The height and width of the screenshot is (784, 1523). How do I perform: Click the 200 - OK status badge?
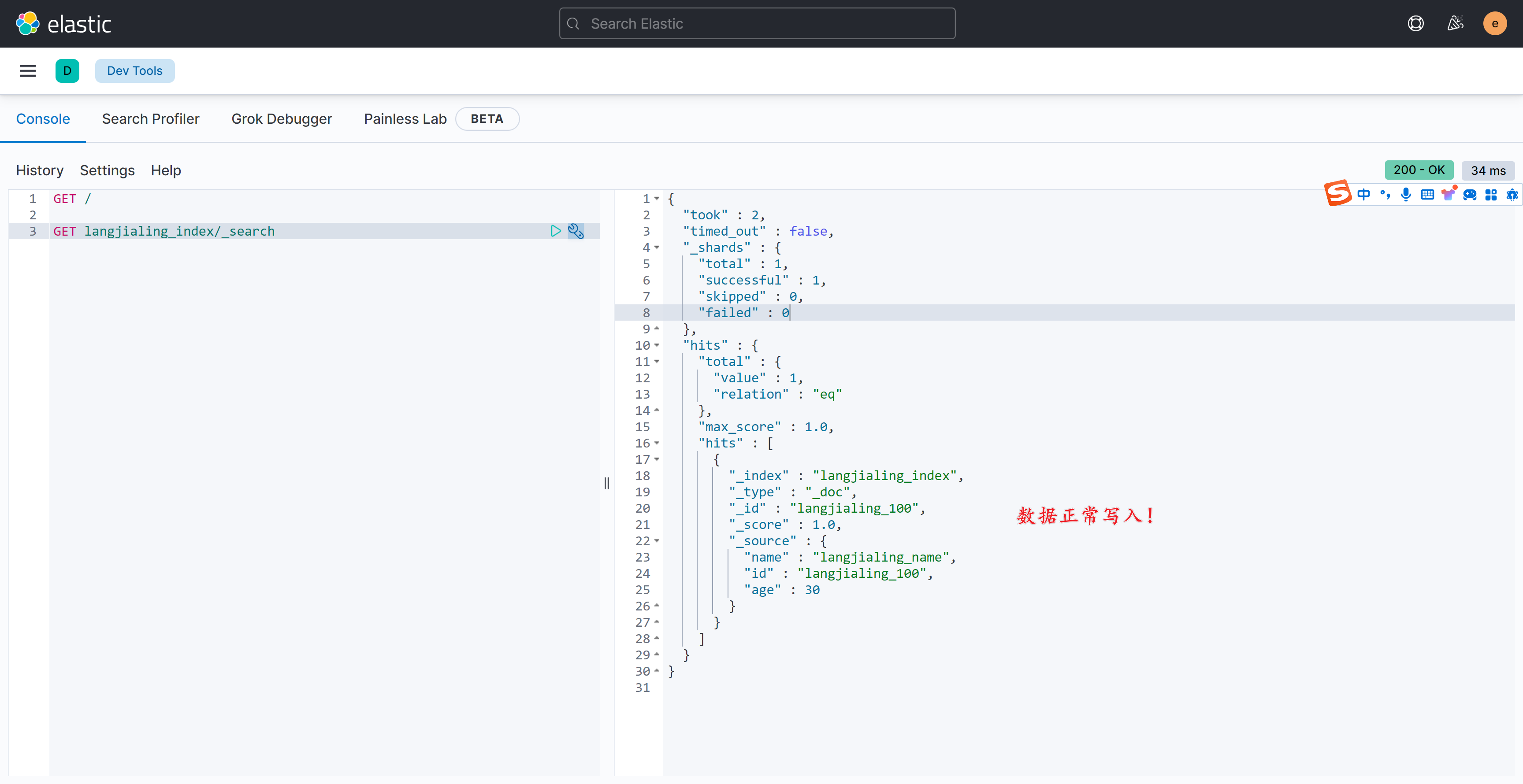[x=1419, y=170]
